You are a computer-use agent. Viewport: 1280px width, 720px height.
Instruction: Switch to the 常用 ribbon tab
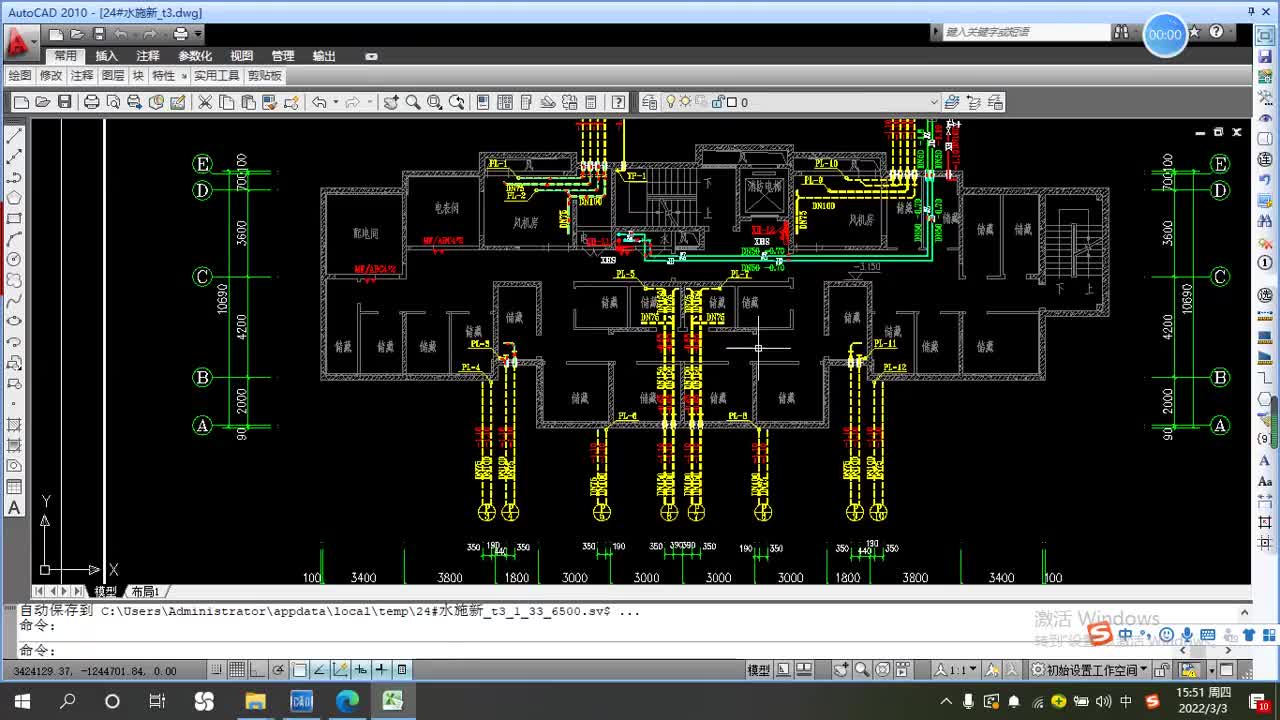click(x=66, y=56)
